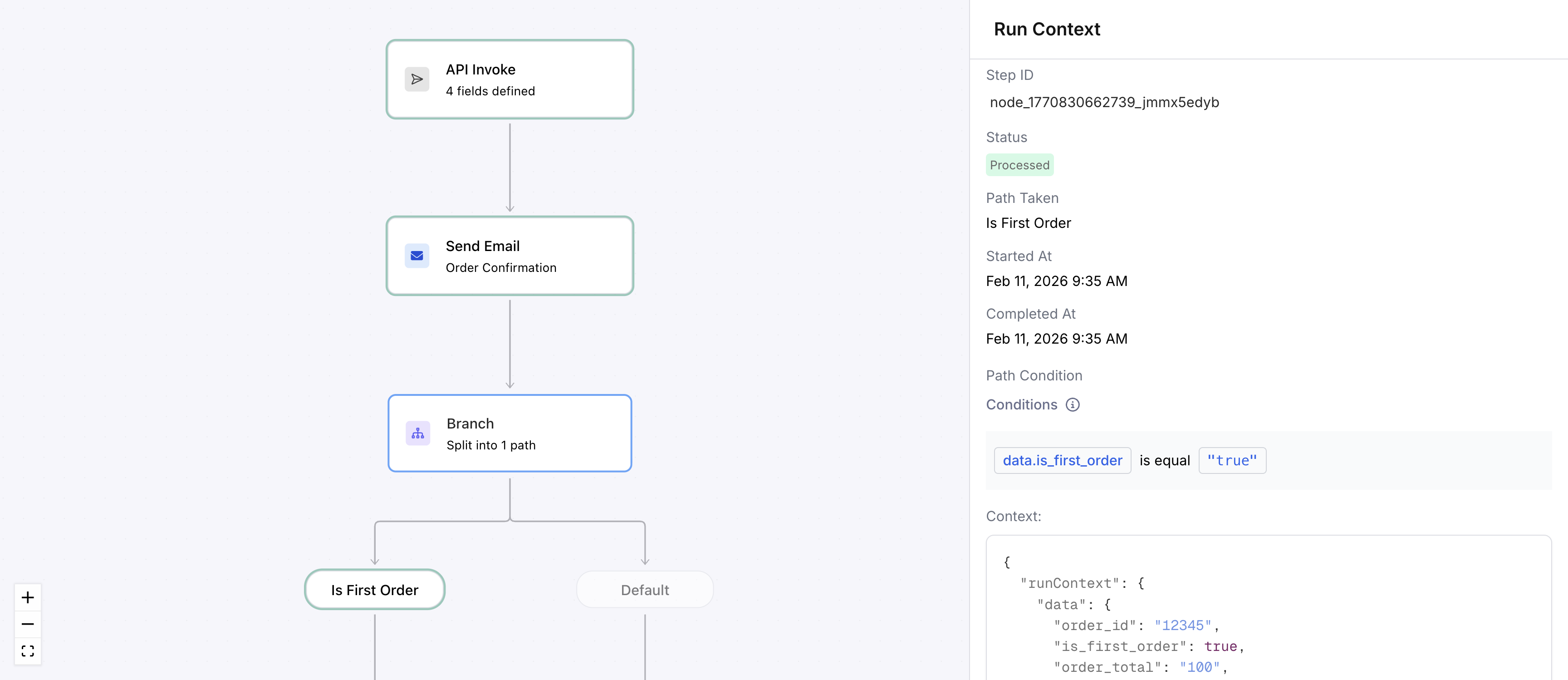Click the Completed At timestamp value
The width and height of the screenshot is (1568, 680).
click(x=1057, y=339)
